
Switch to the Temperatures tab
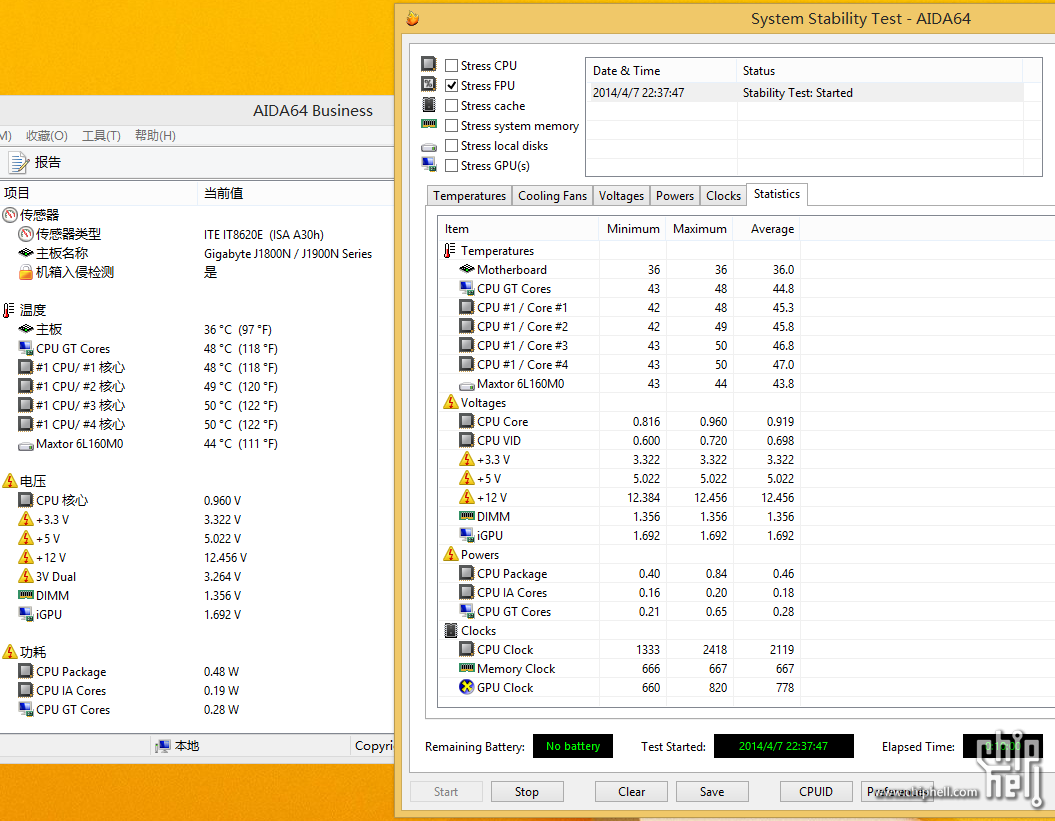point(469,196)
